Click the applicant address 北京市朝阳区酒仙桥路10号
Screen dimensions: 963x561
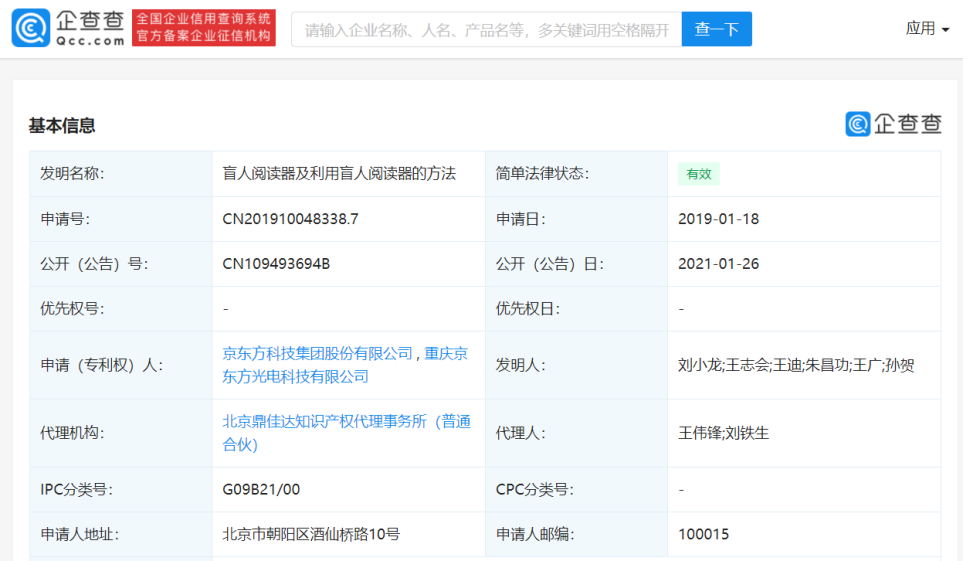(x=311, y=534)
